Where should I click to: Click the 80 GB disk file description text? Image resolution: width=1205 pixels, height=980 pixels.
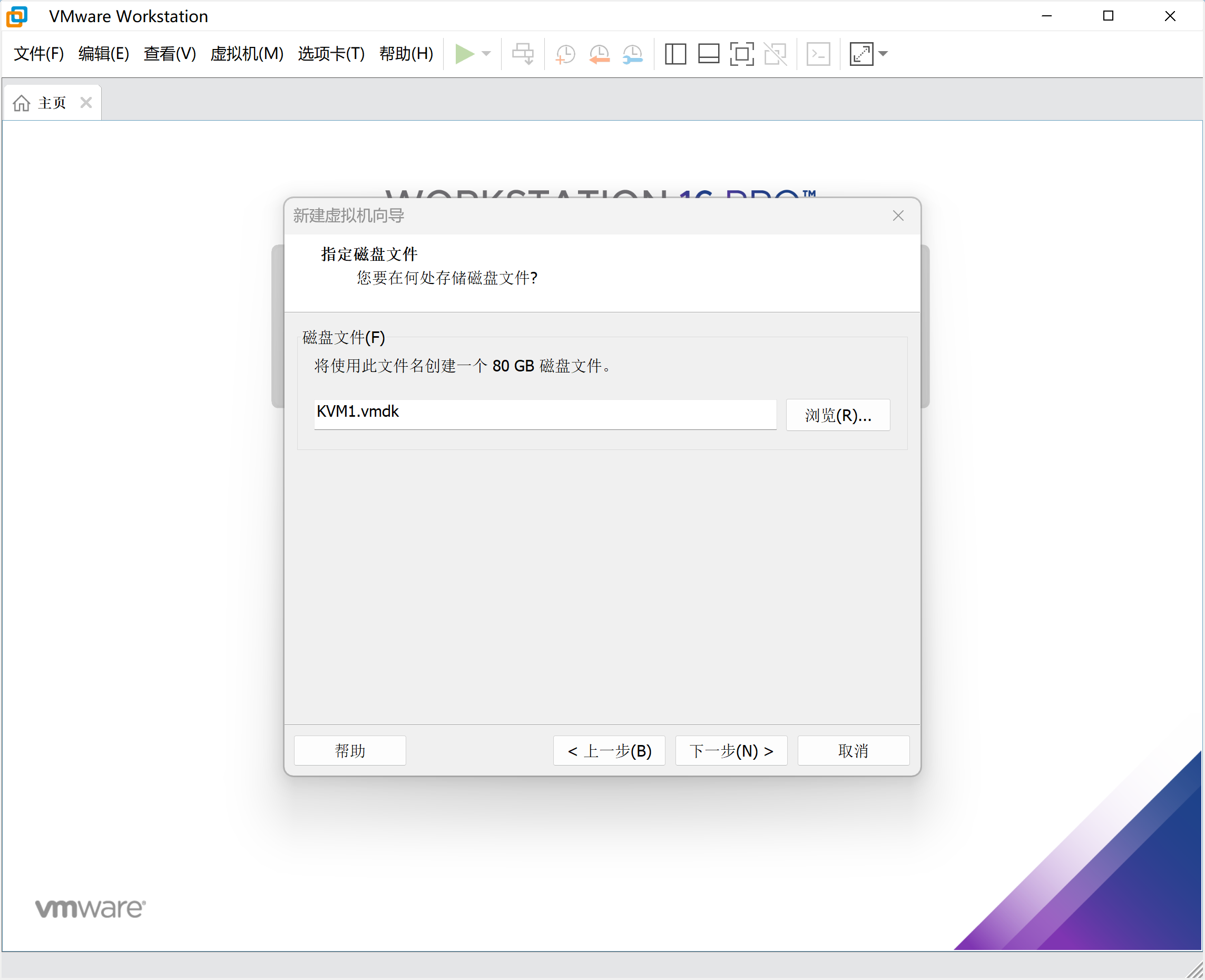coord(463,366)
